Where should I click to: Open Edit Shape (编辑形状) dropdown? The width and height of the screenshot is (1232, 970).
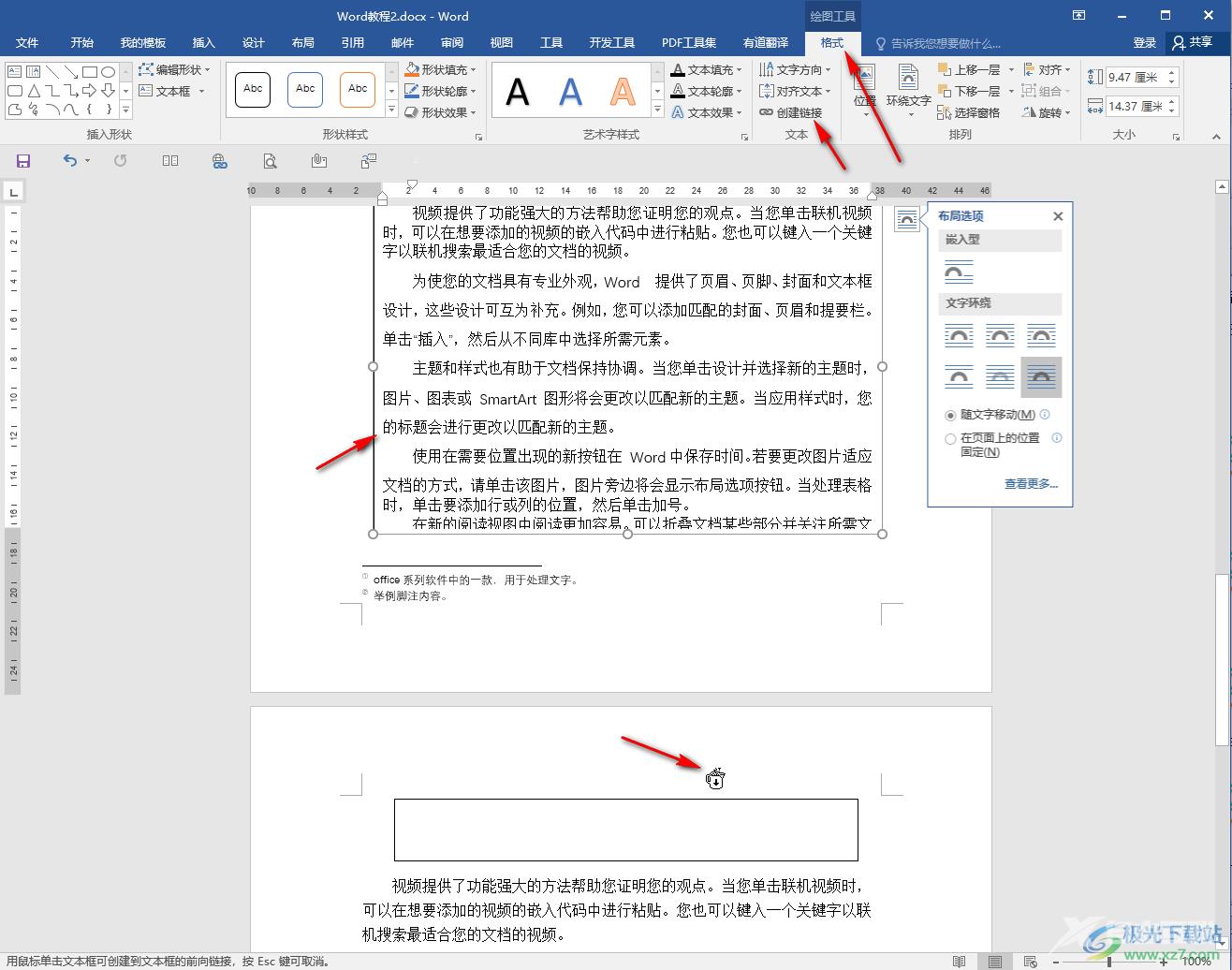(175, 69)
